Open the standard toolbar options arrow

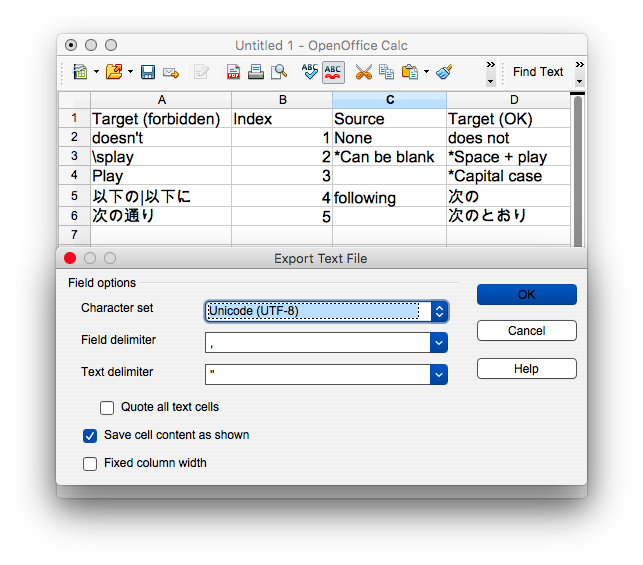coord(490,82)
